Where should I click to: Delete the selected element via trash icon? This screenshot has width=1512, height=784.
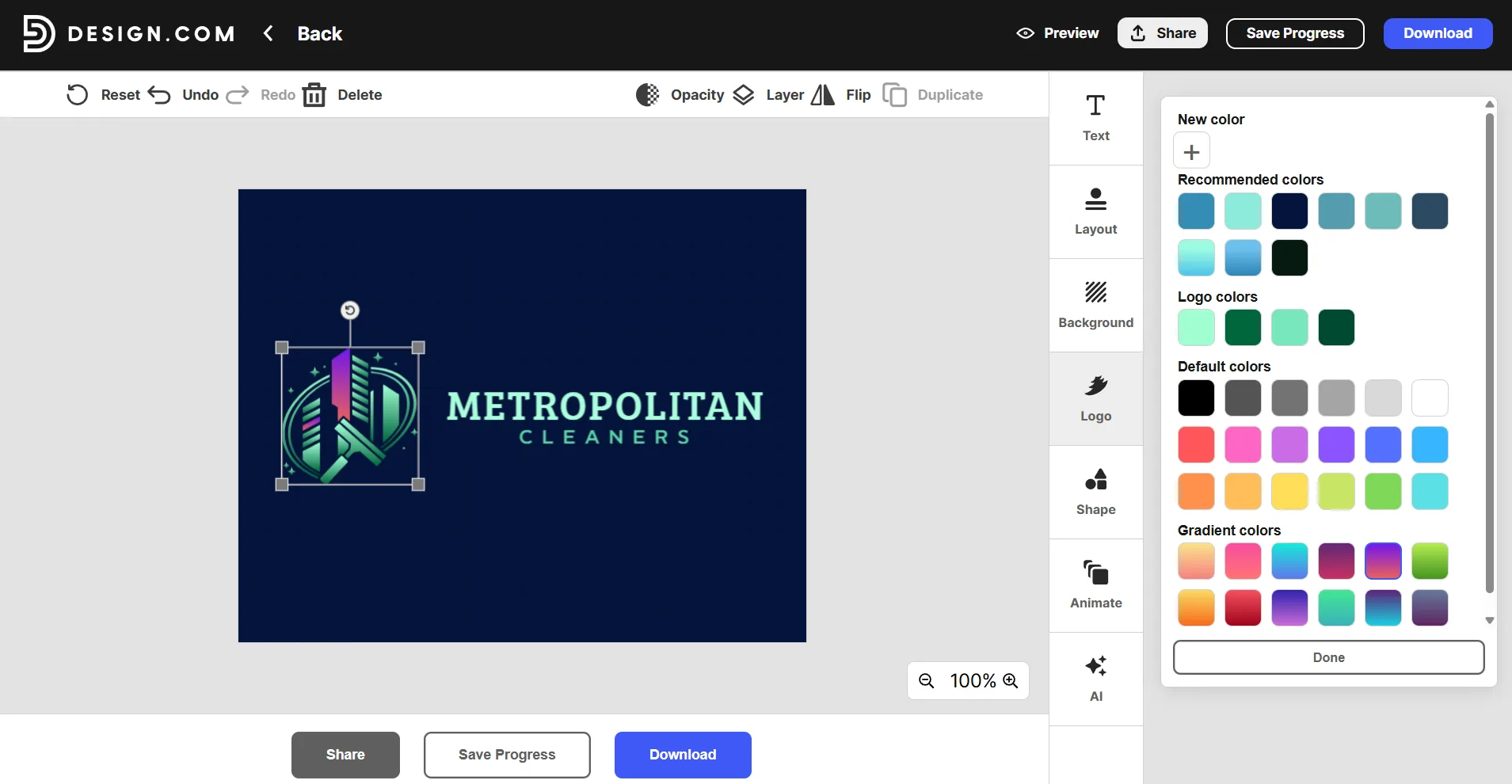[314, 95]
